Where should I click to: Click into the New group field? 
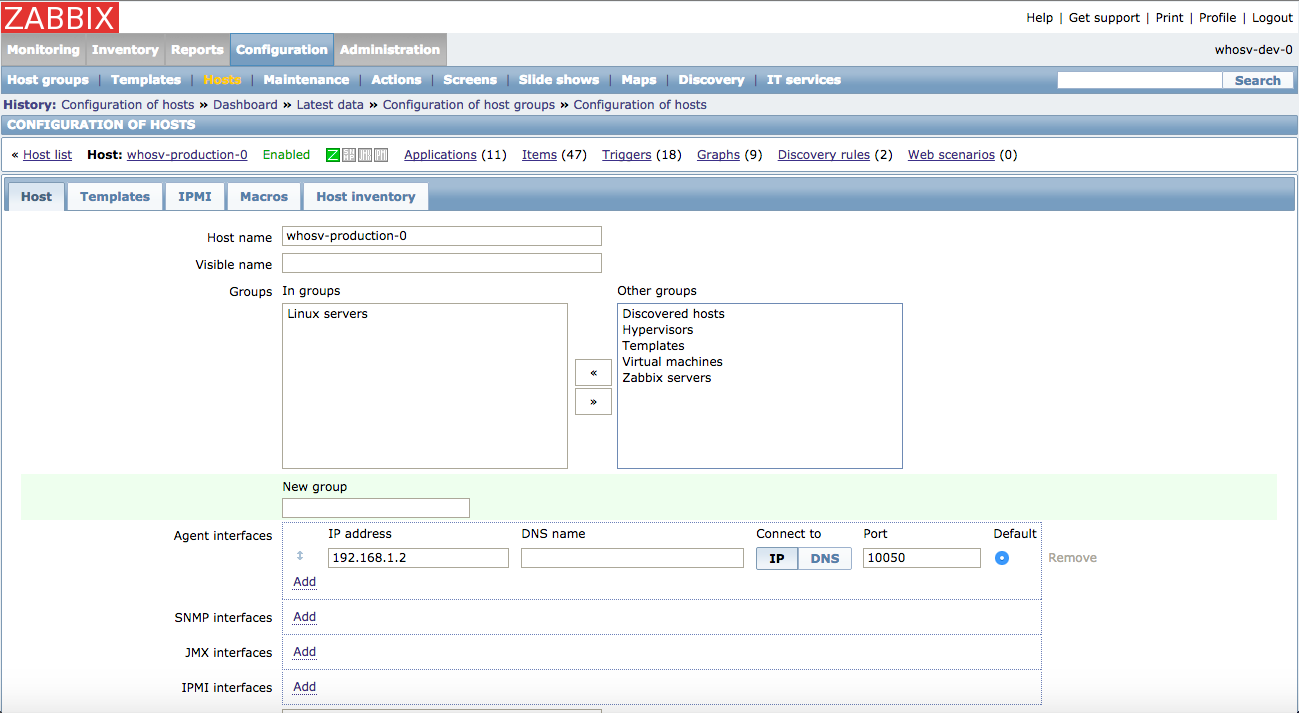tap(376, 508)
